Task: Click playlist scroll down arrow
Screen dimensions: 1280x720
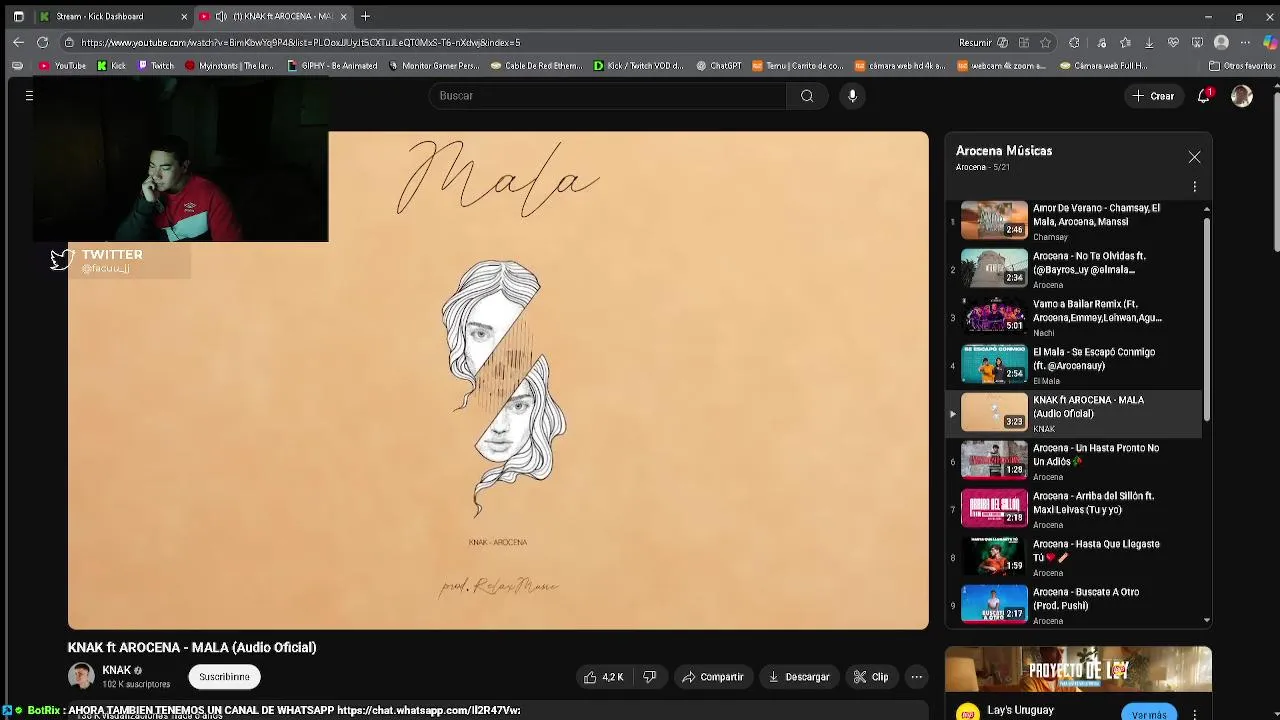Action: click(x=1207, y=620)
